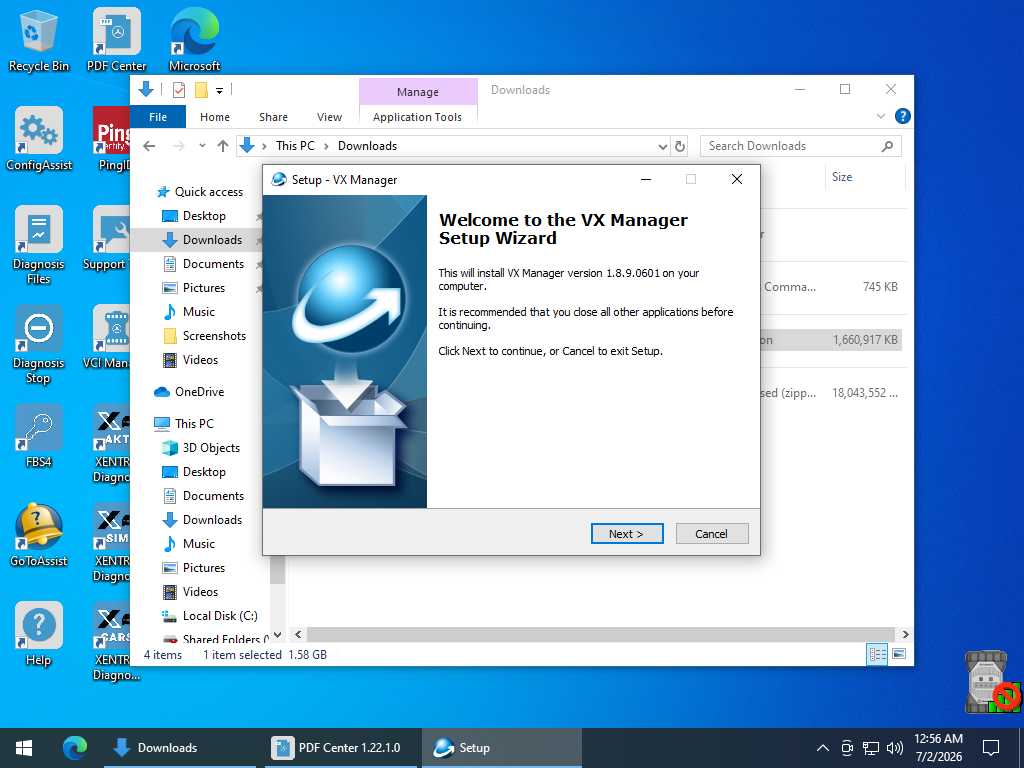The height and width of the screenshot is (768, 1024).
Task: Open the Customize Quick Access Toolbar dropdown
Action: point(219,91)
